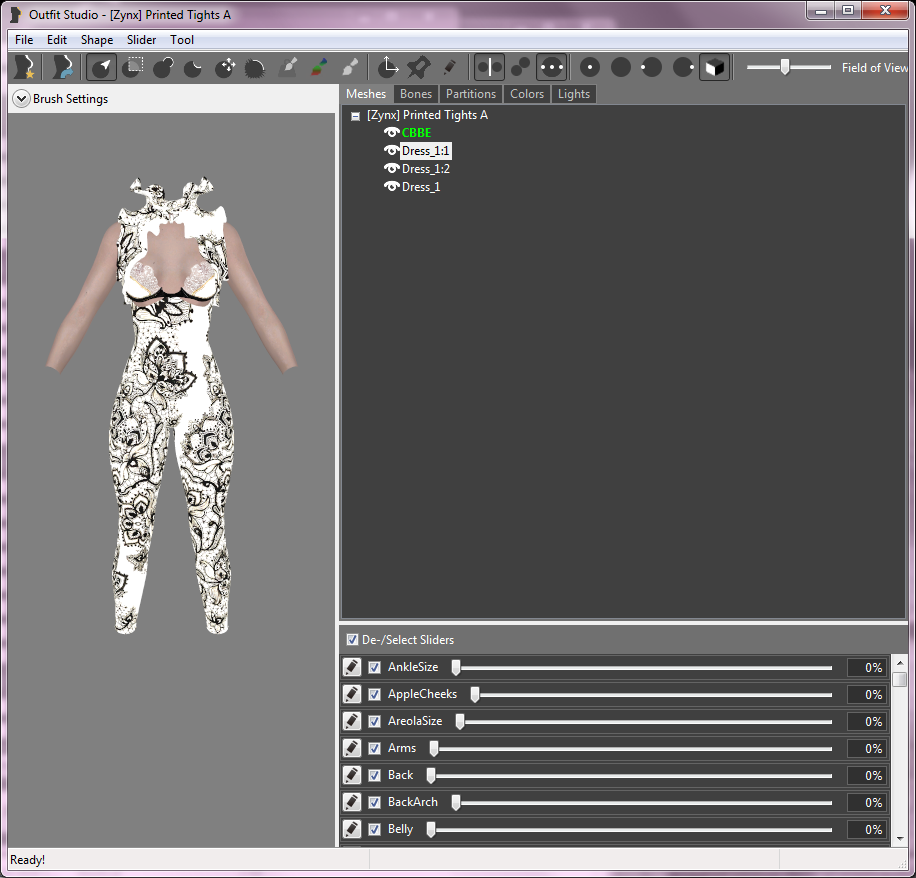The image size is (916, 878).
Task: Switch to the Colors tab
Action: tap(527, 94)
